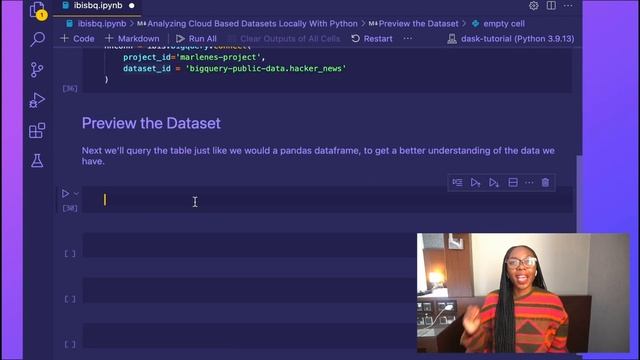Image resolution: width=640 pixels, height=360 pixels.
Task: Select the dask-tutorial Python kernel picker
Action: tap(511, 39)
